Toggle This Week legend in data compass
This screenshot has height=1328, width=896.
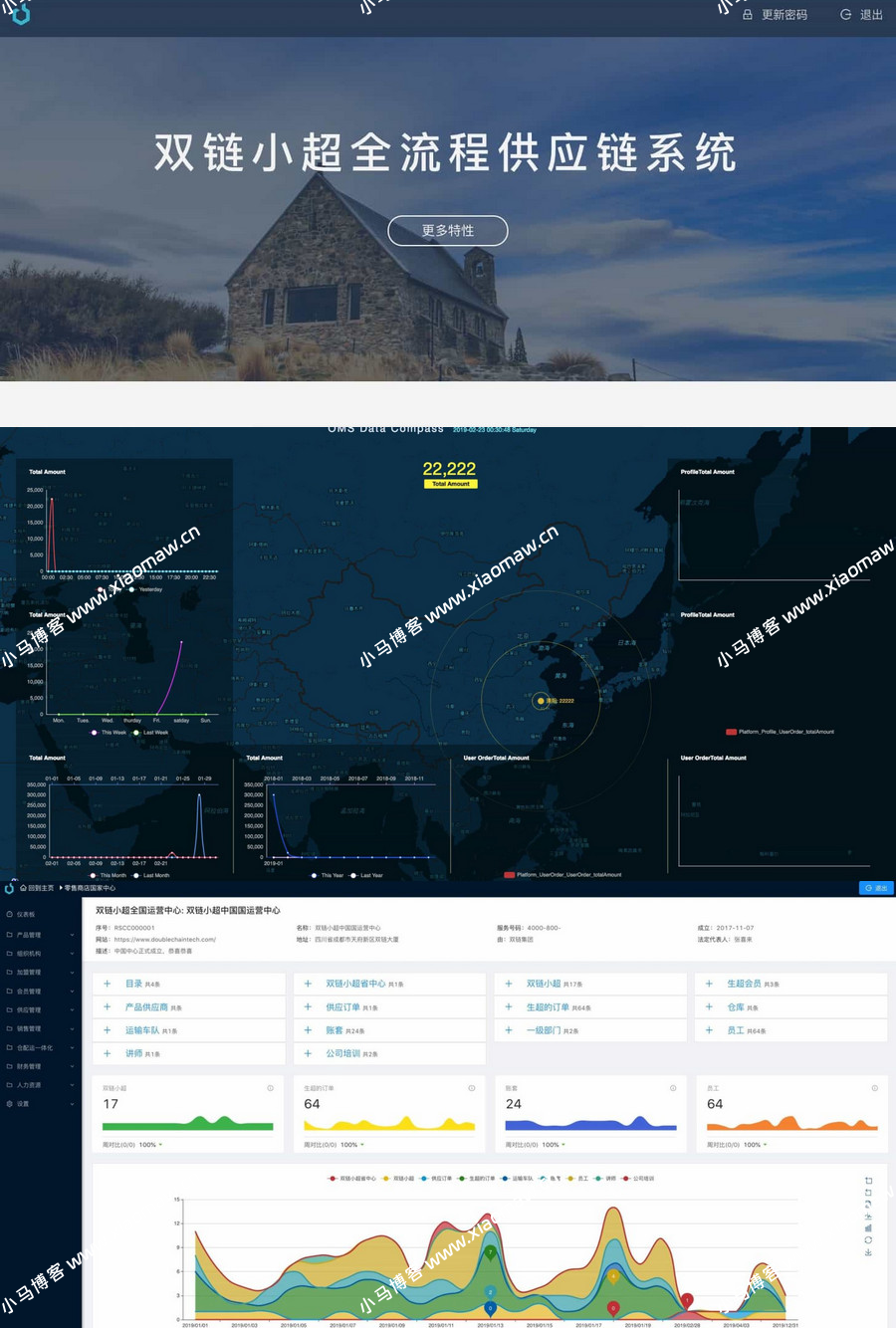pyautogui.click(x=109, y=733)
